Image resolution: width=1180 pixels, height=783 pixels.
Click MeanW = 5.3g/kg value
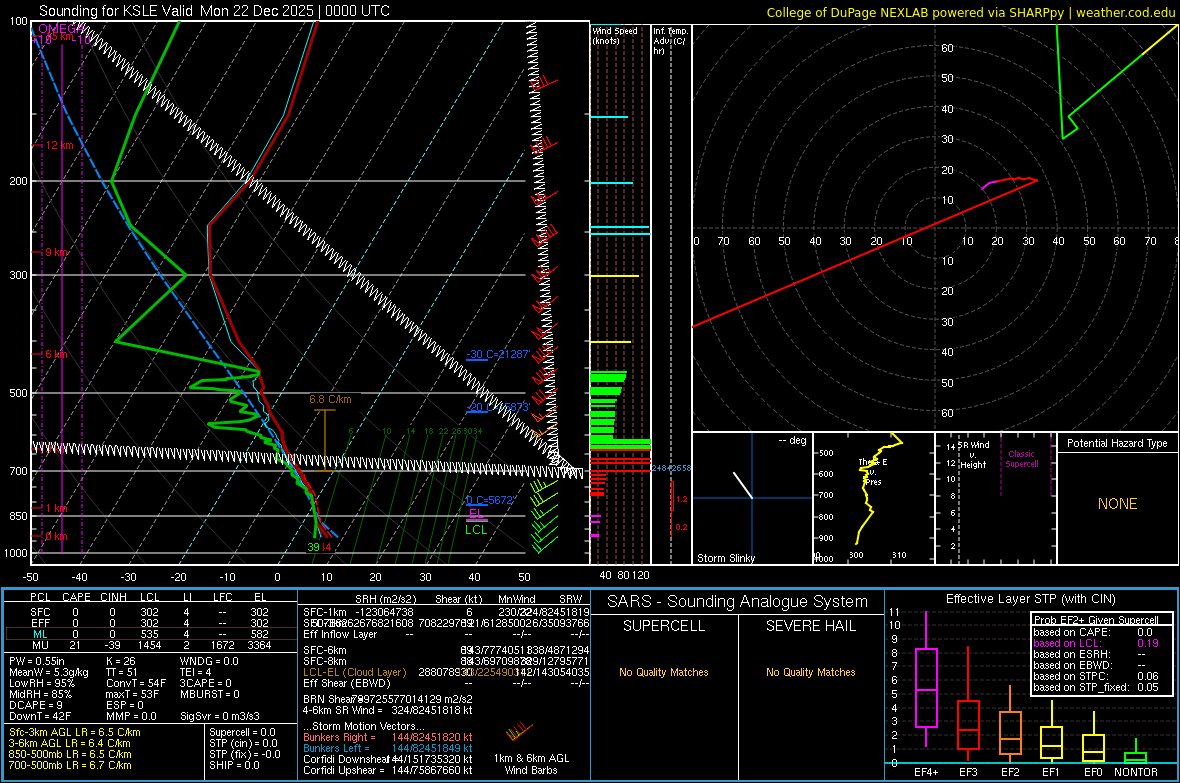49,672
